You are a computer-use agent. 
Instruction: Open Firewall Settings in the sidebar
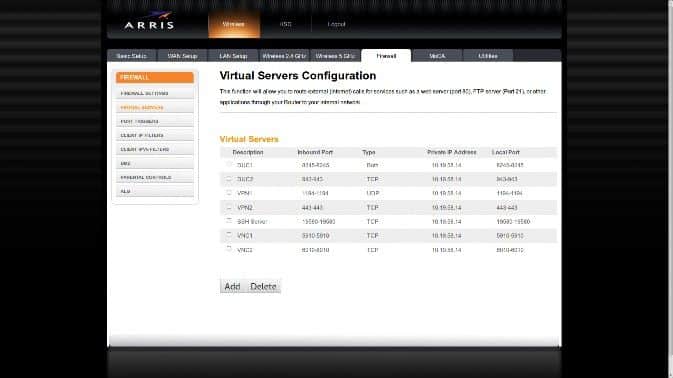coord(155,93)
